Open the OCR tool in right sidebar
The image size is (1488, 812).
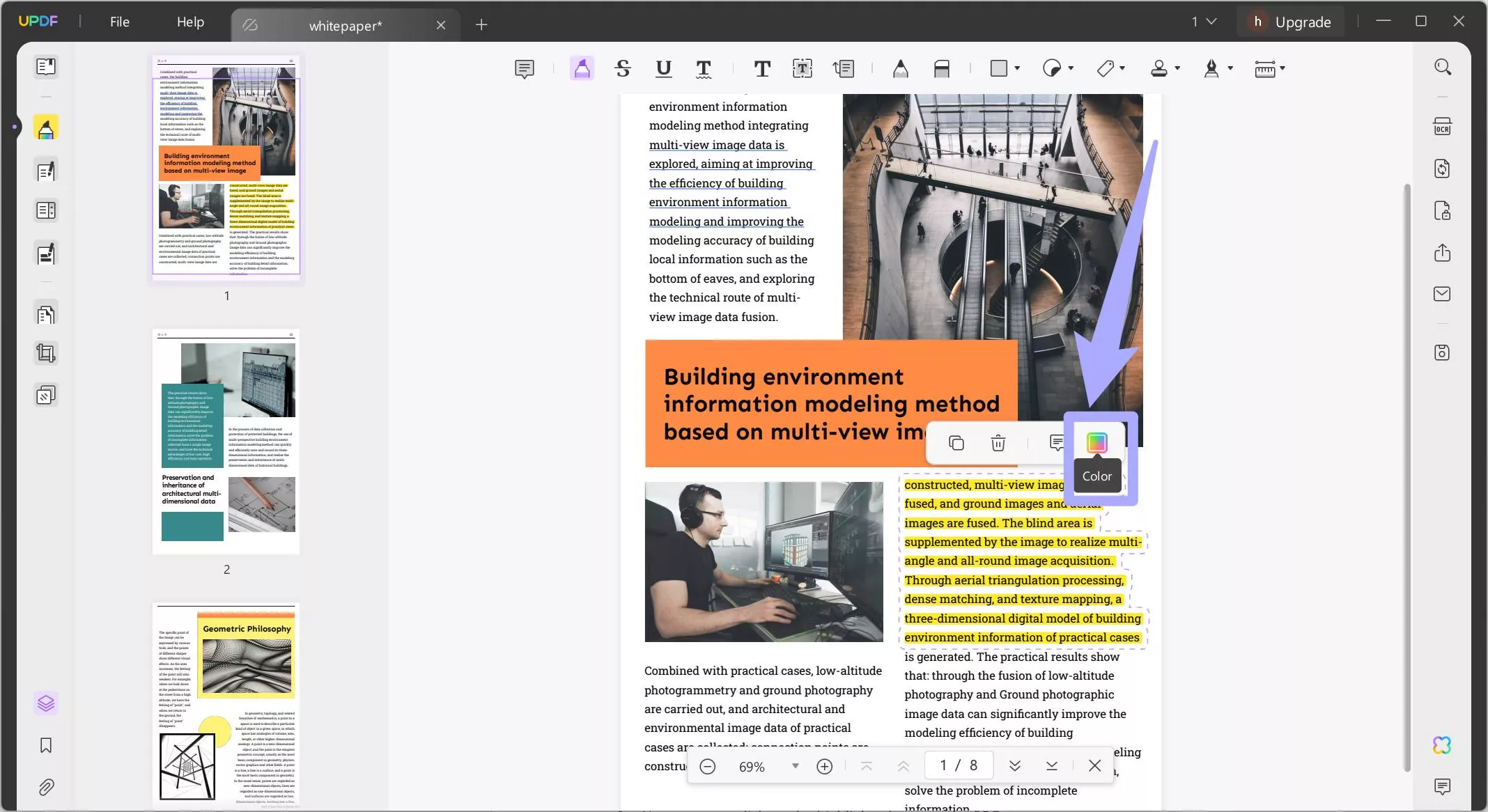(x=1441, y=127)
